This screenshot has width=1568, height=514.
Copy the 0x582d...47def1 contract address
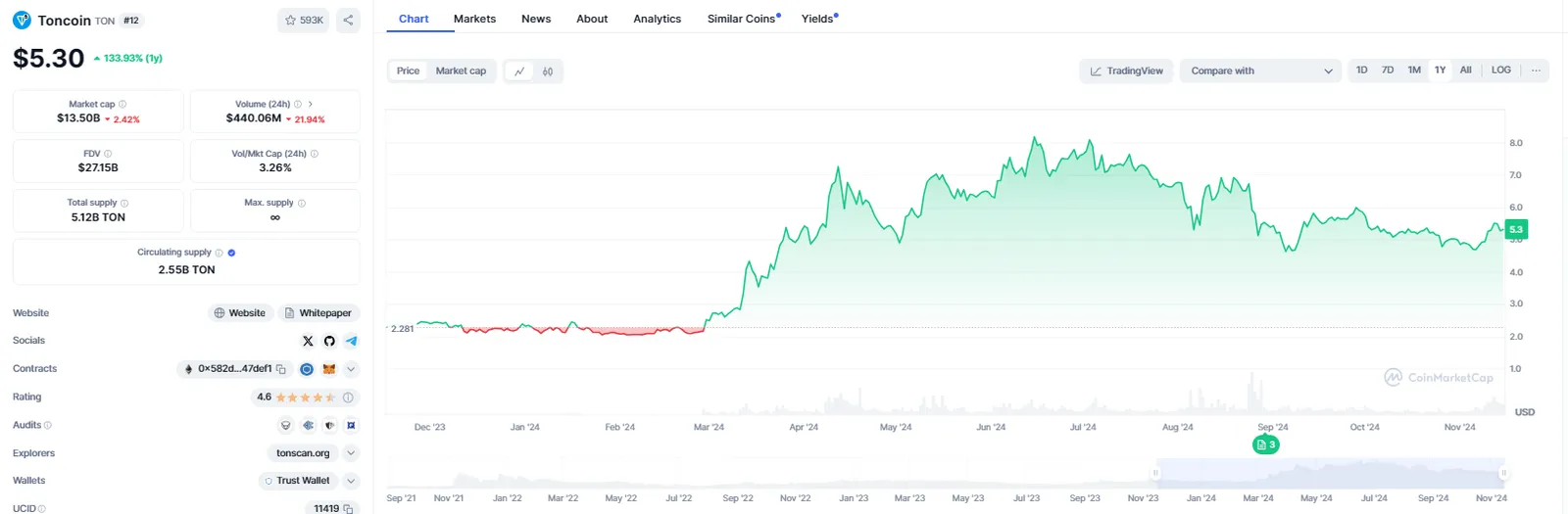tap(281, 369)
